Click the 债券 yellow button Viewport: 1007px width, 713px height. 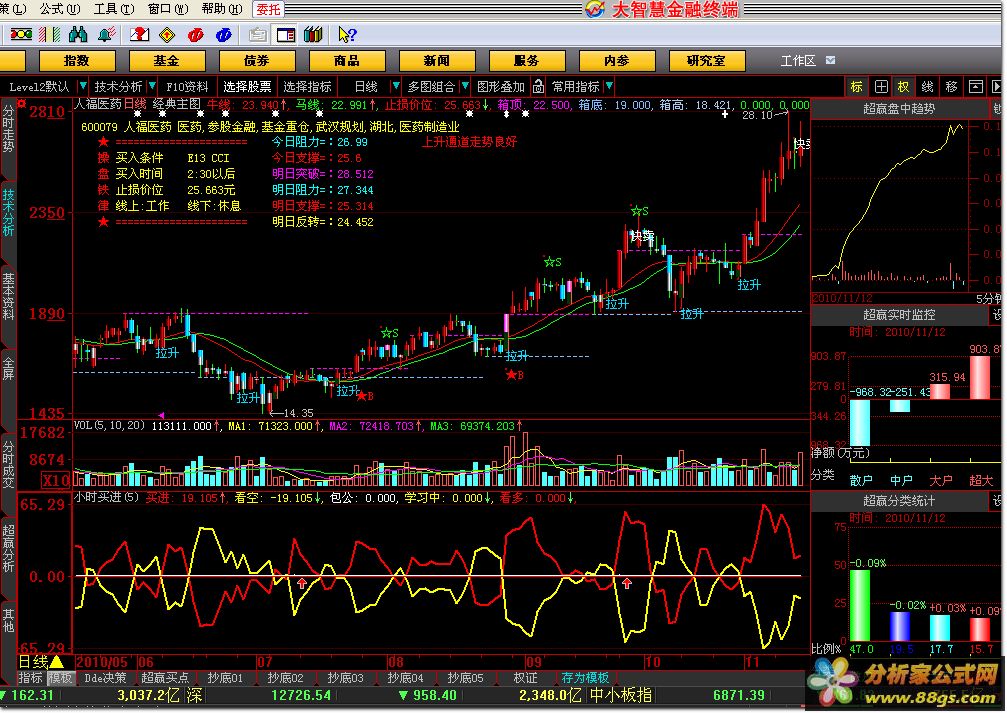(257, 61)
